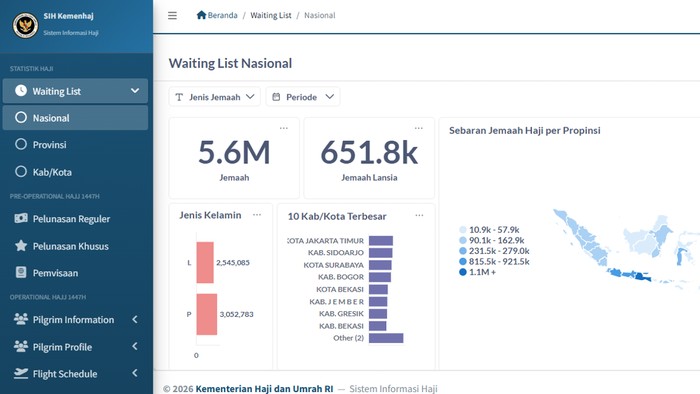Open options menu on Jenis Kelamin chart
The width and height of the screenshot is (700, 394).
click(x=257, y=215)
